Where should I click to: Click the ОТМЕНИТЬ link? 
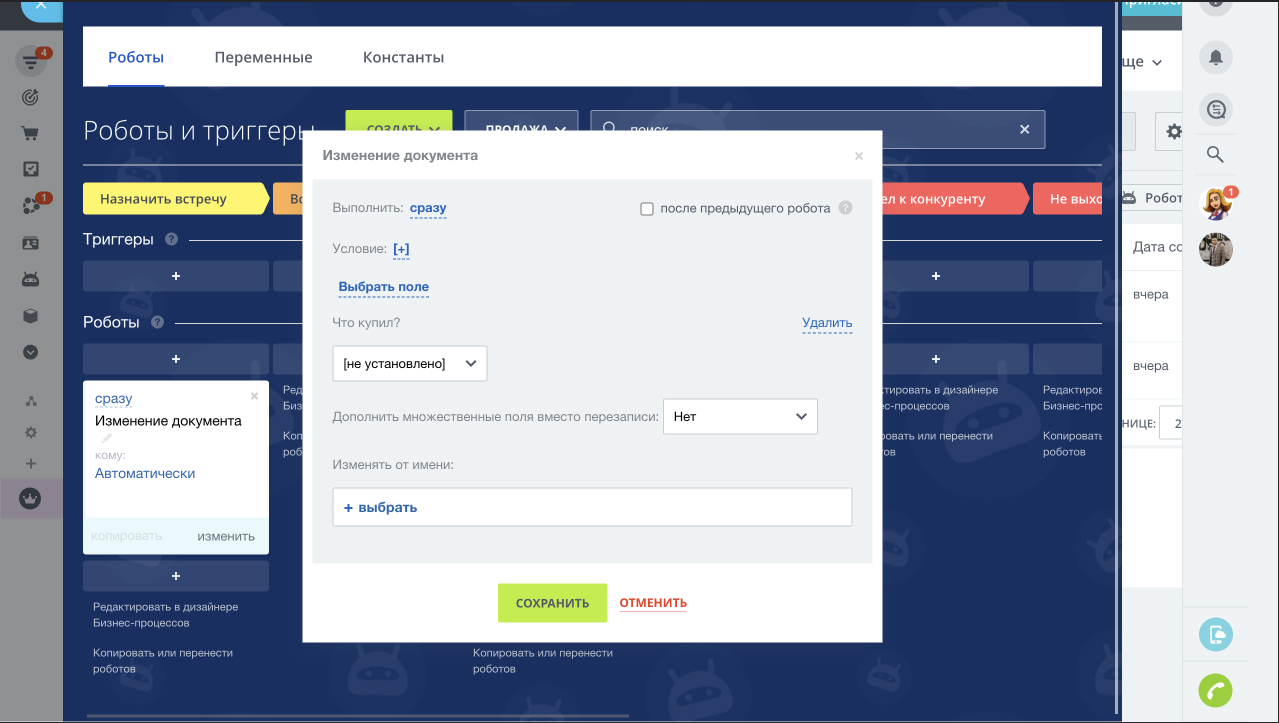(x=653, y=603)
